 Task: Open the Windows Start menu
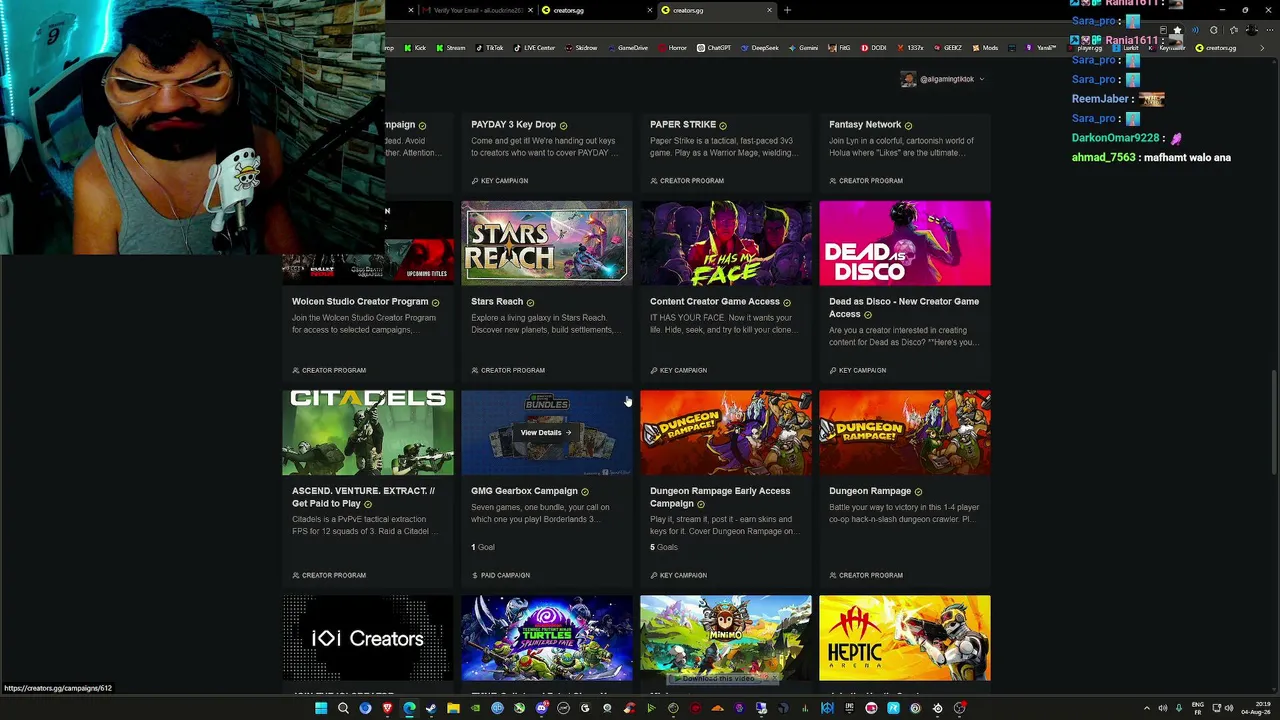coord(321,708)
